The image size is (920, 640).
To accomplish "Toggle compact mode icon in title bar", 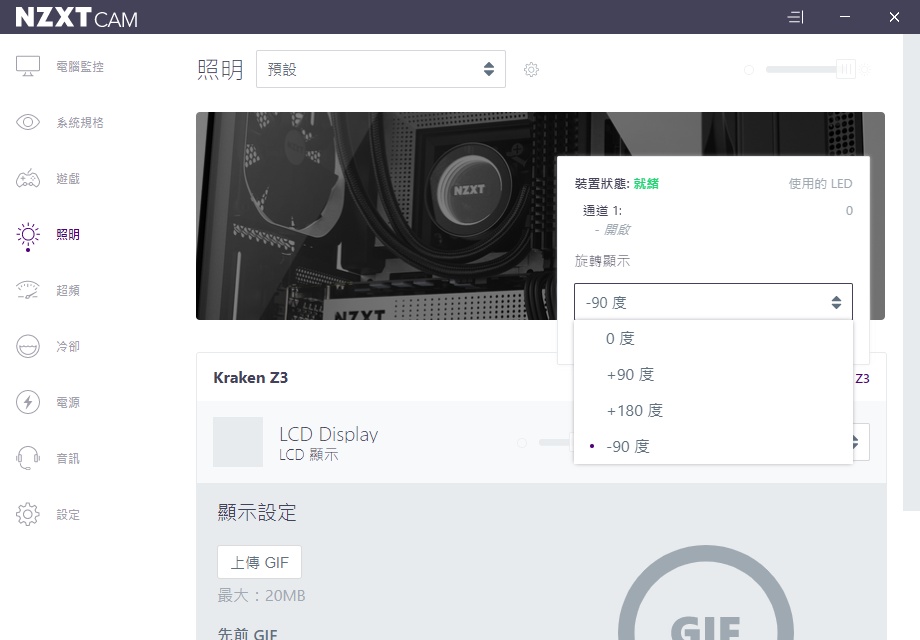I will (x=795, y=17).
